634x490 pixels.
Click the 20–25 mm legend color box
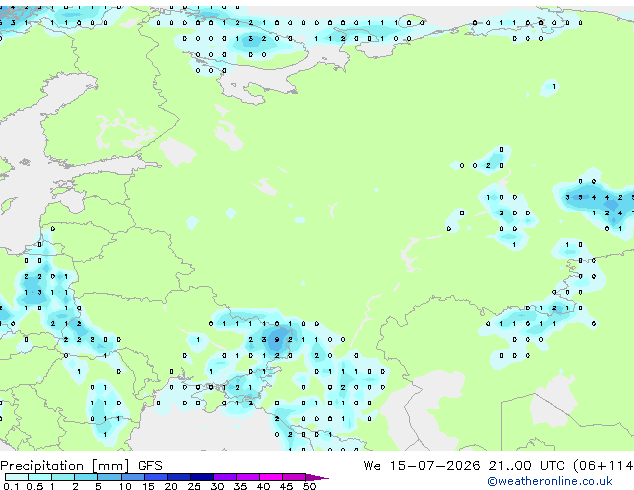point(179,477)
